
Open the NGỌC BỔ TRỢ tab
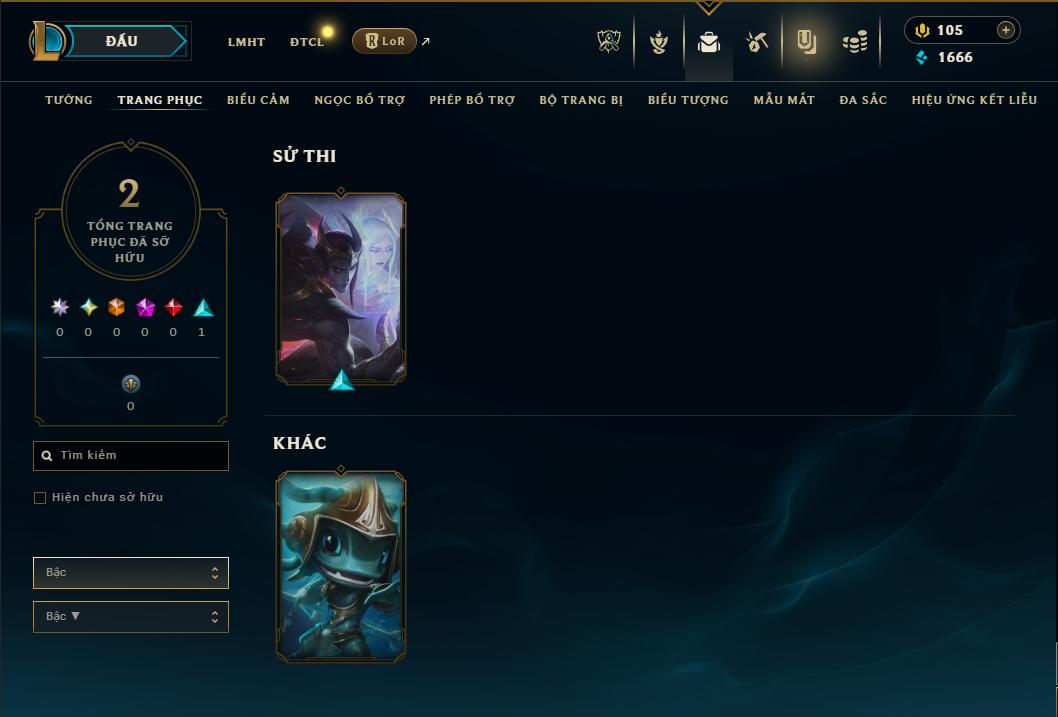coord(360,100)
